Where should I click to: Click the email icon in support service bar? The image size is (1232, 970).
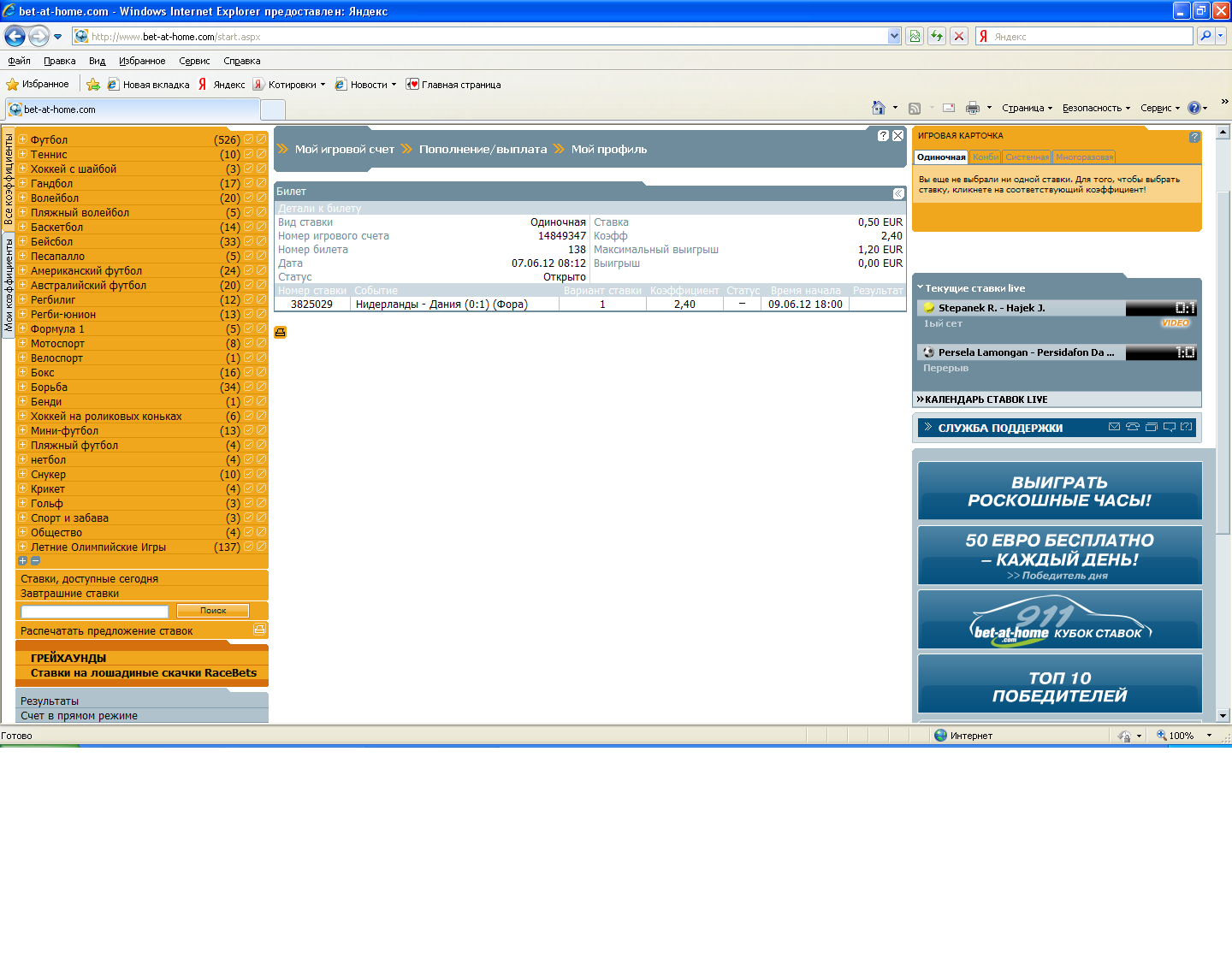tap(1114, 427)
